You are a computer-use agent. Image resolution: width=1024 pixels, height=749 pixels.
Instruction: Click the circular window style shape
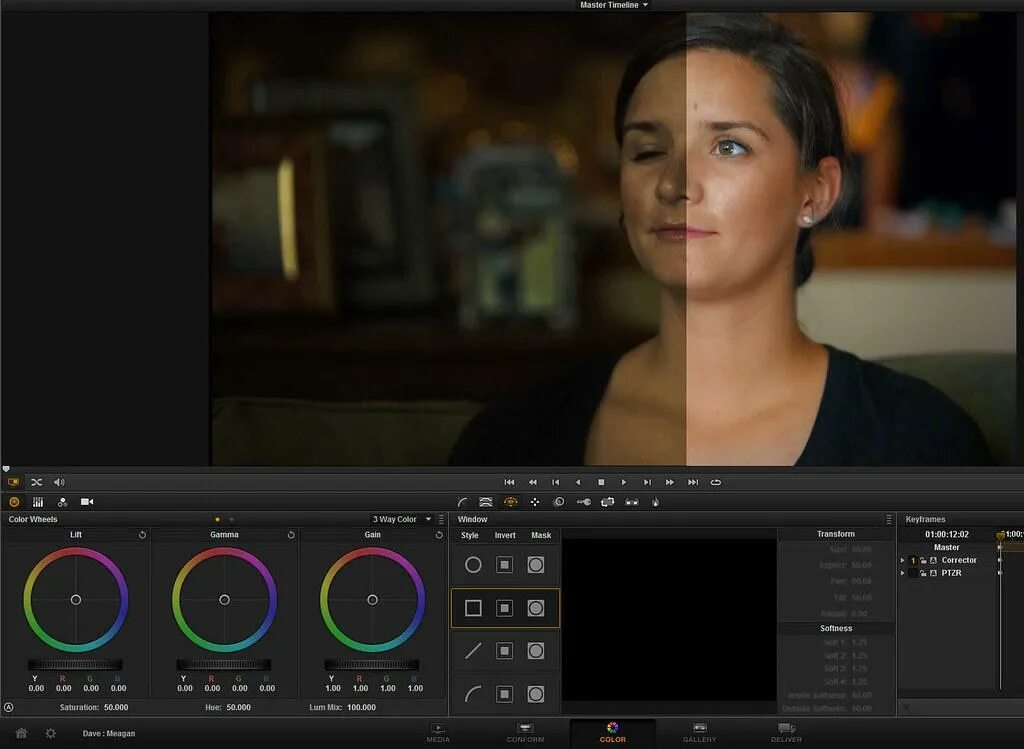[x=473, y=565]
